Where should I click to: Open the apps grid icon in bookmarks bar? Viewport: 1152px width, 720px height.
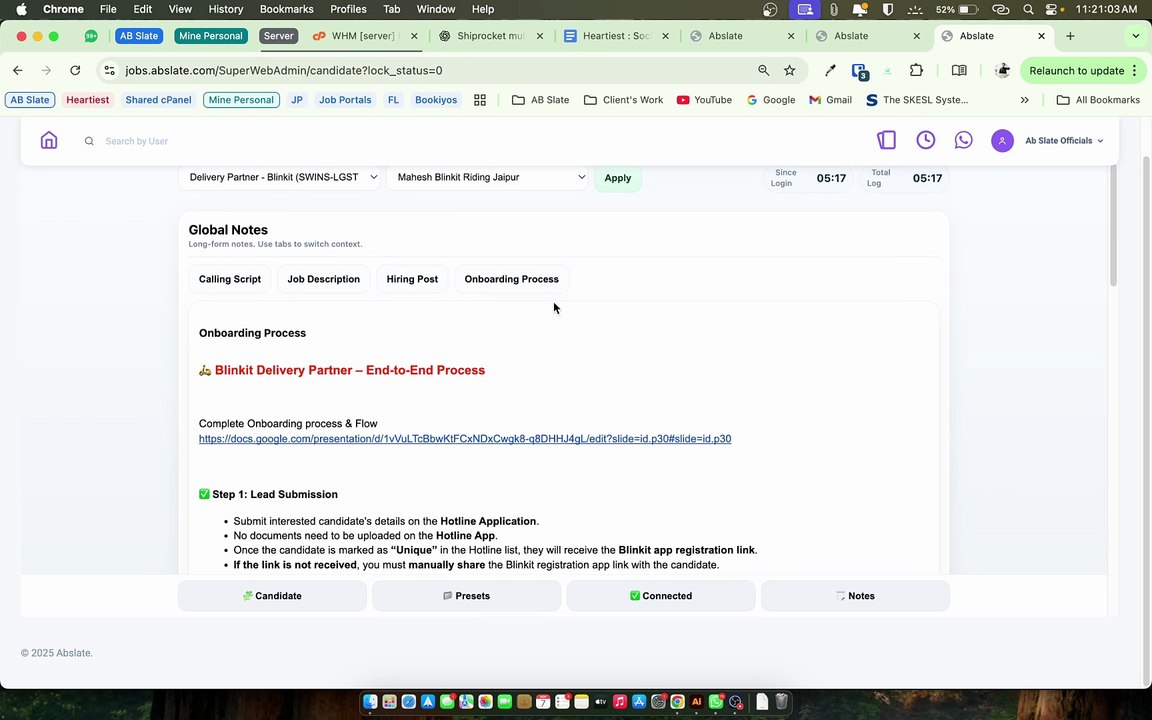pyautogui.click(x=480, y=100)
